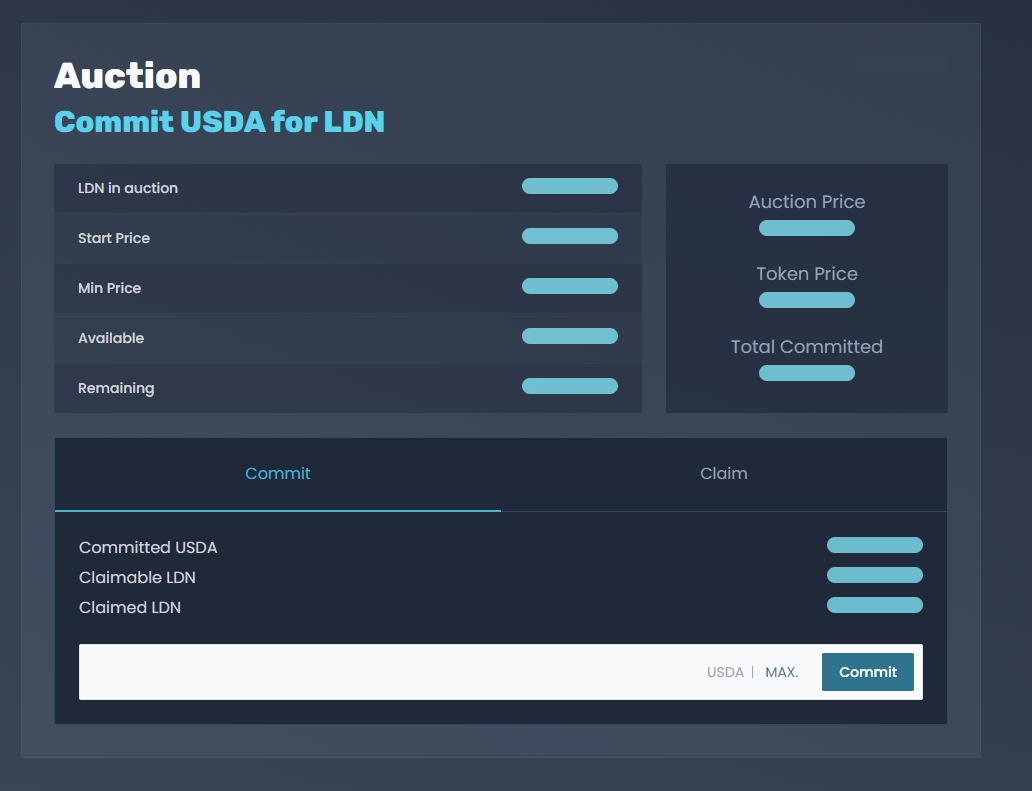
Task: Click the Token Price label
Action: click(806, 274)
